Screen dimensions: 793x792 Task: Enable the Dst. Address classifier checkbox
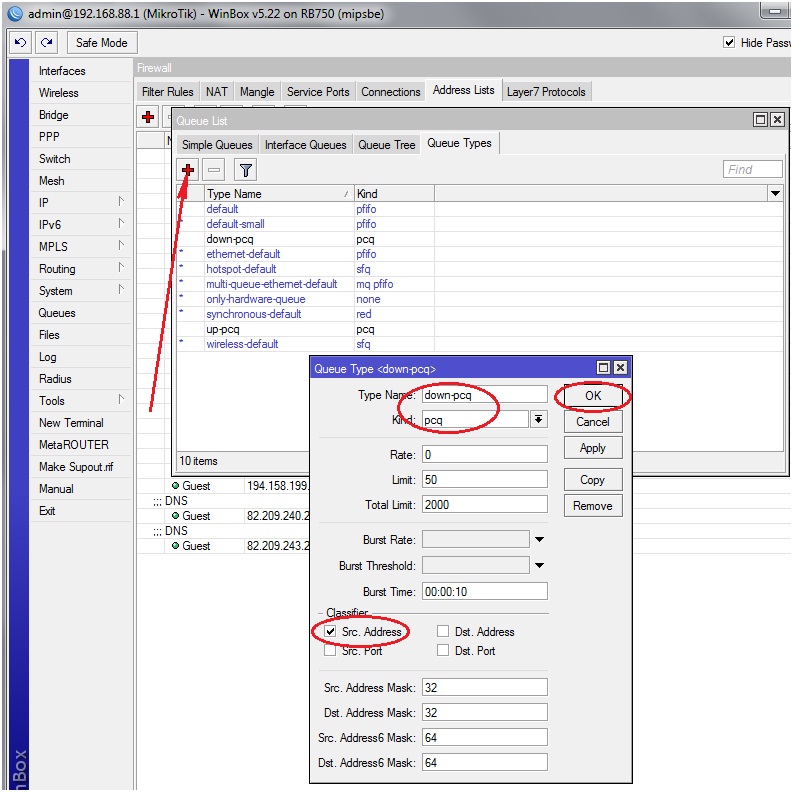pyautogui.click(x=443, y=632)
